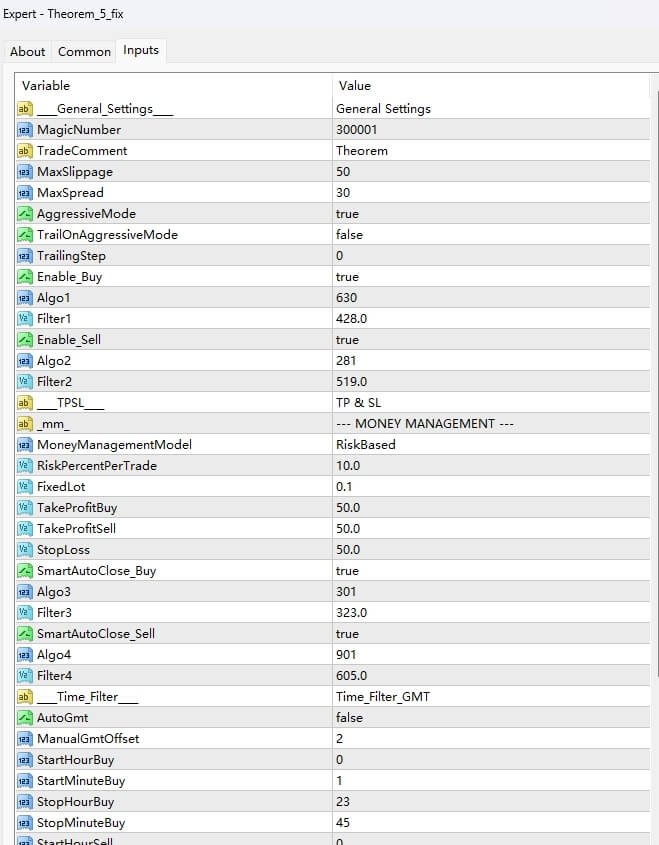Click the icon beside SmartAutoClose_Buy
The height and width of the screenshot is (845, 659).
[x=25, y=571]
